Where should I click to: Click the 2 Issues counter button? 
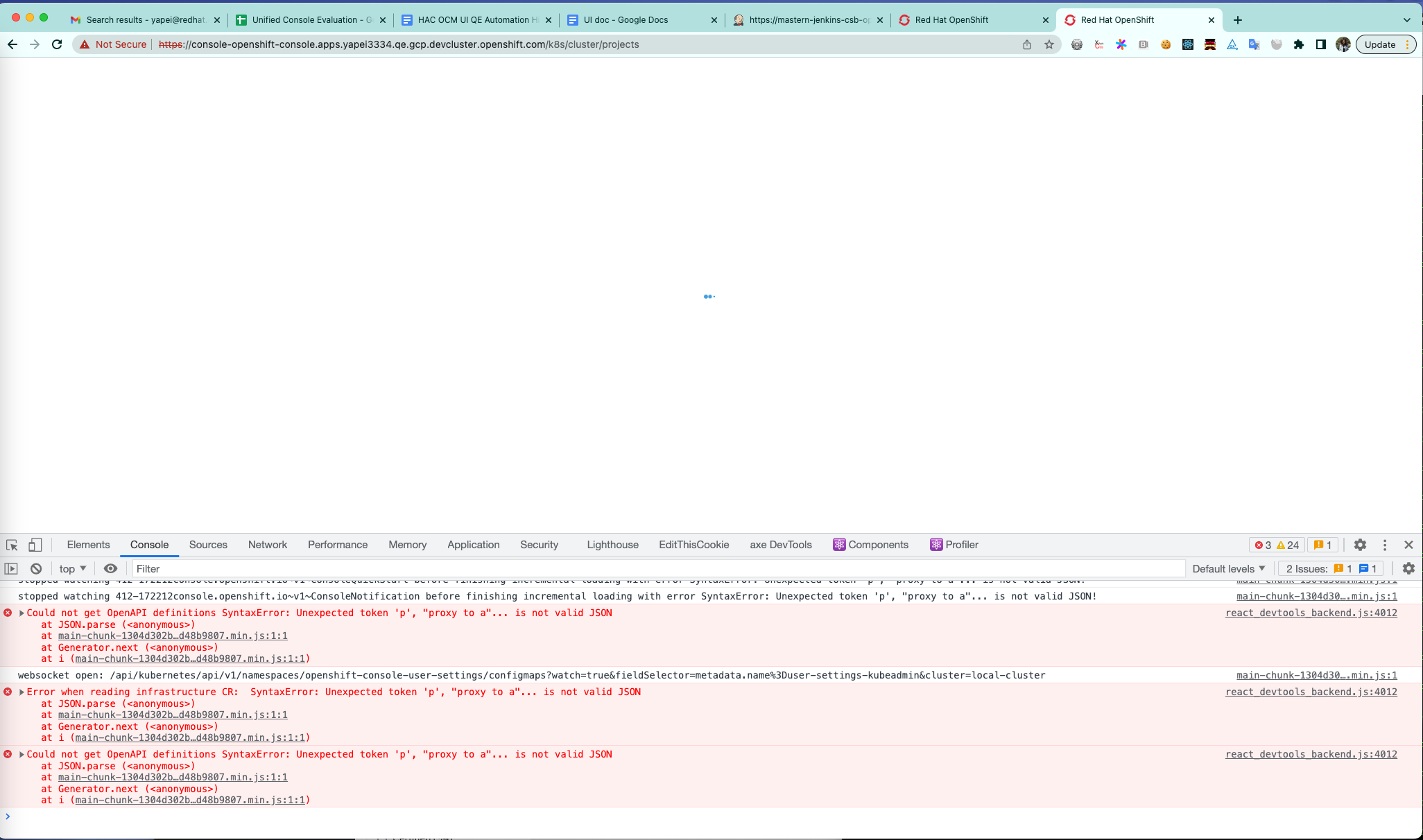1331,568
